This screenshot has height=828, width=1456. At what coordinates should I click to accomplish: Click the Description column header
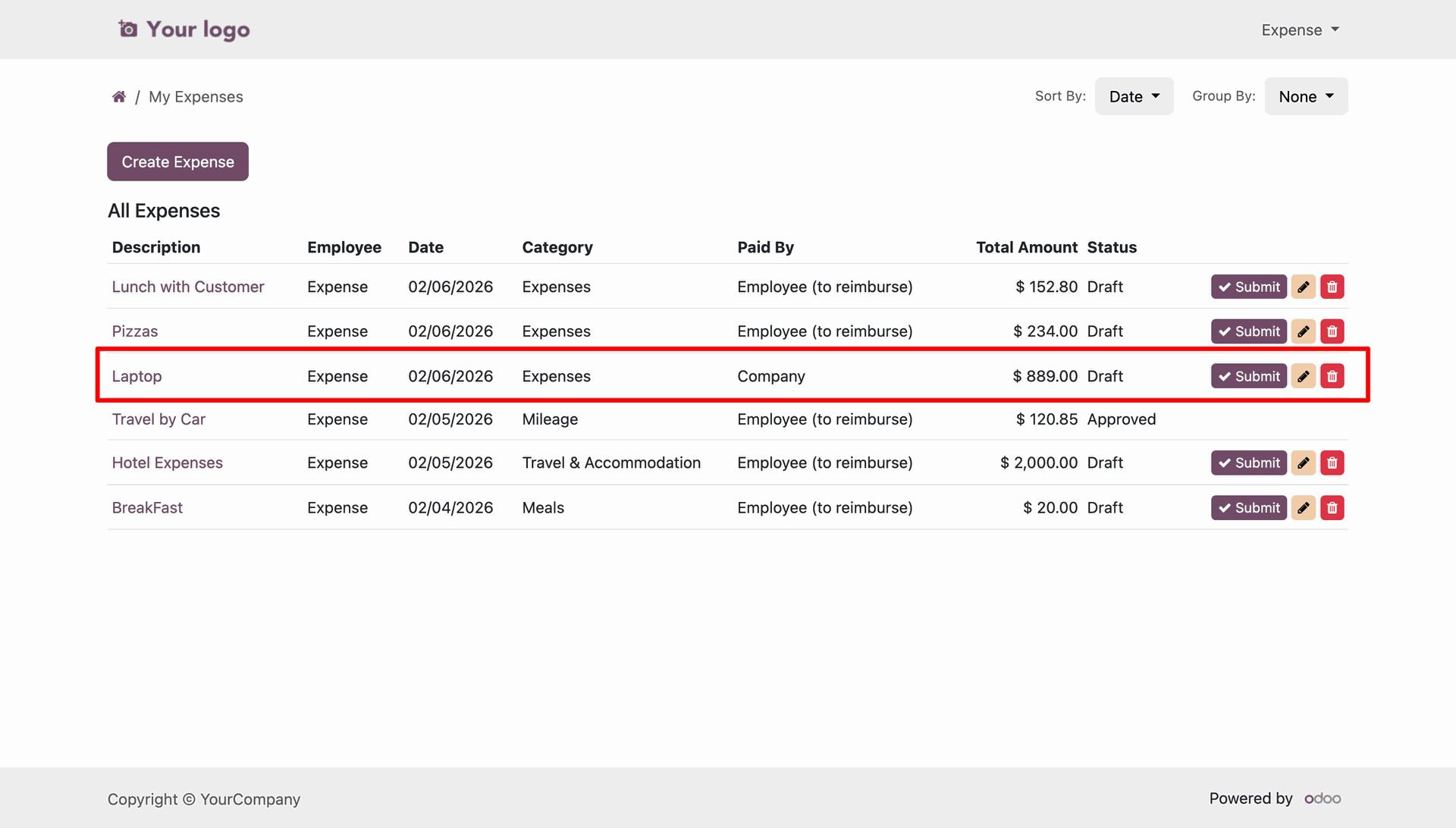point(156,247)
